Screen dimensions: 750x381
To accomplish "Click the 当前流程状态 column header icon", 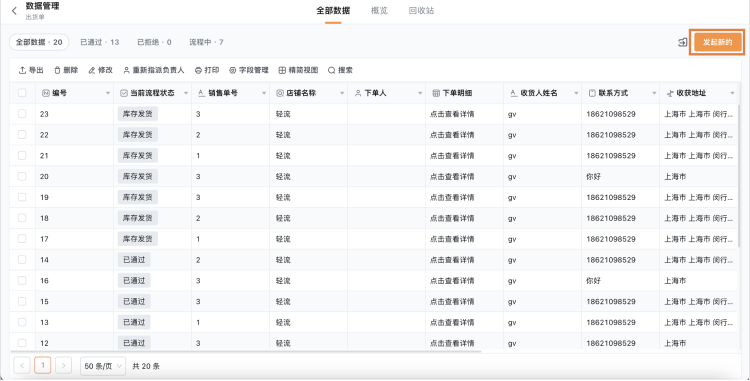I will (124, 93).
